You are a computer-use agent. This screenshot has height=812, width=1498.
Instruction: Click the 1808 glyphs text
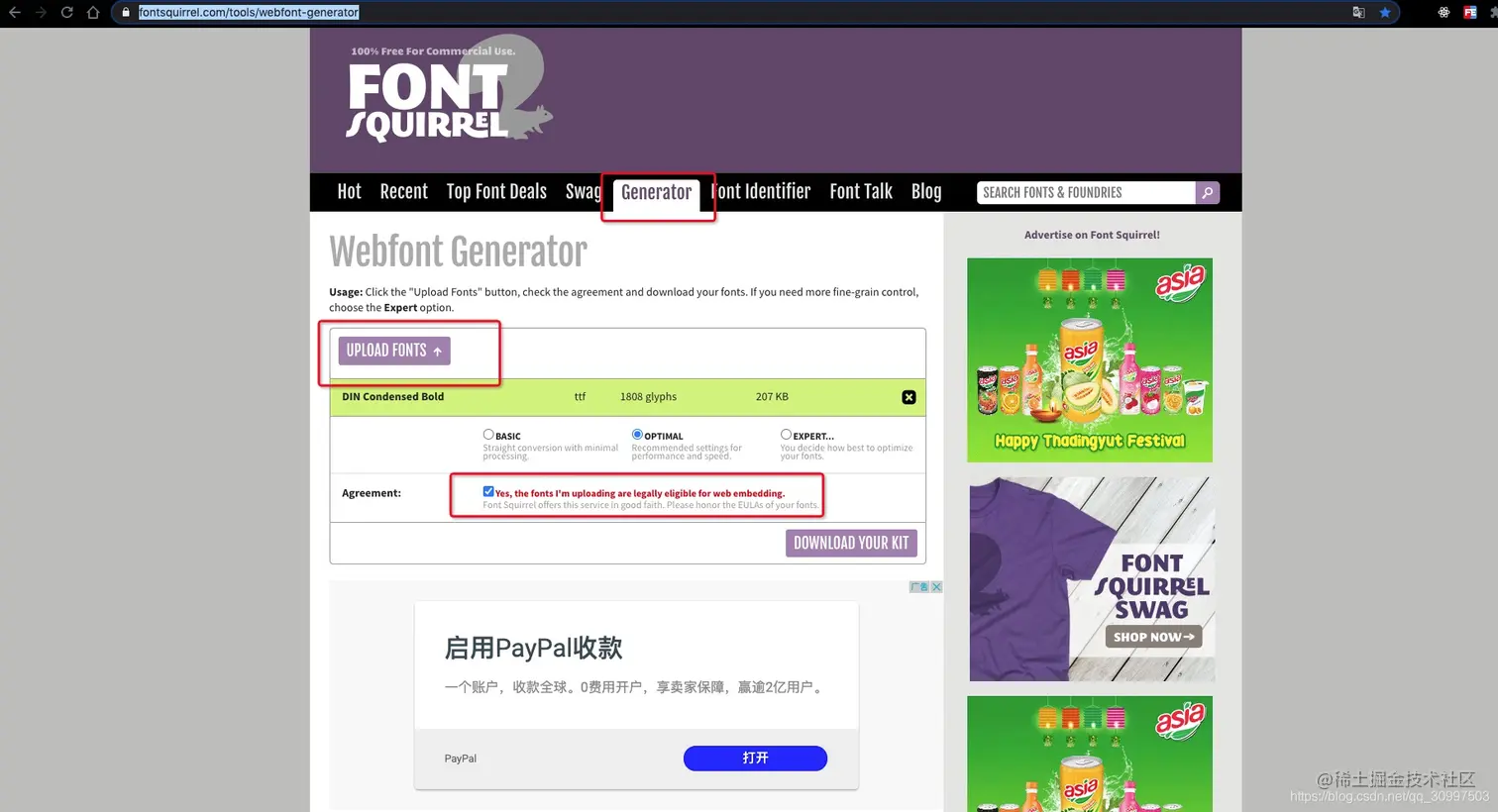[648, 397]
